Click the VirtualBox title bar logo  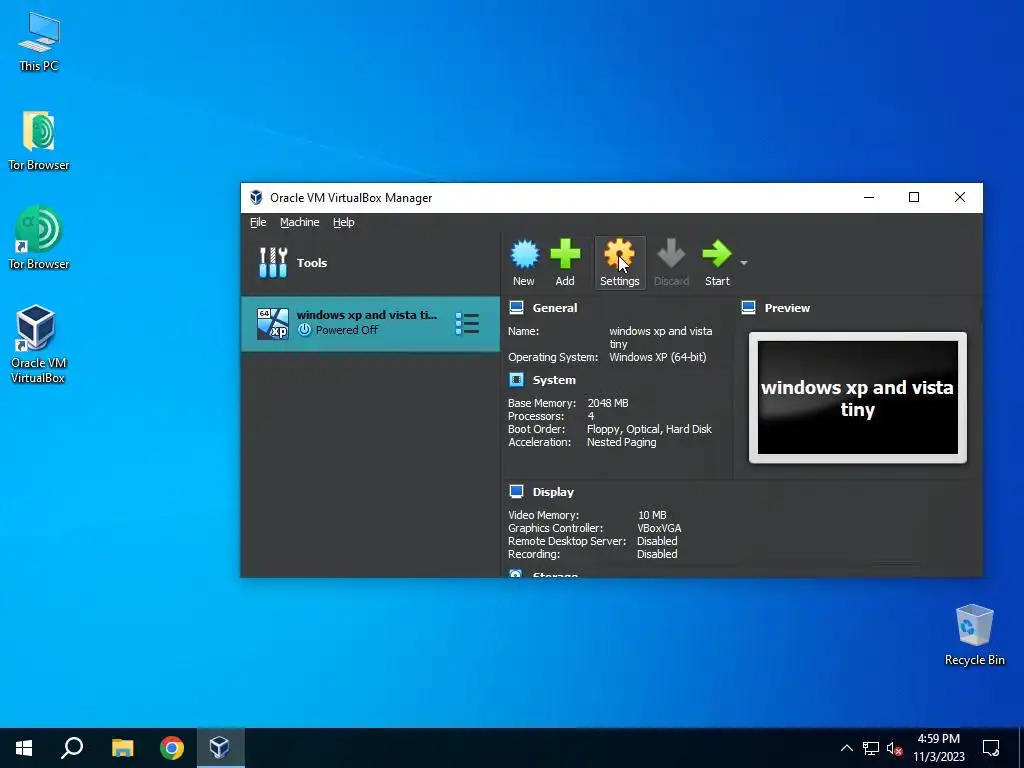tap(257, 197)
